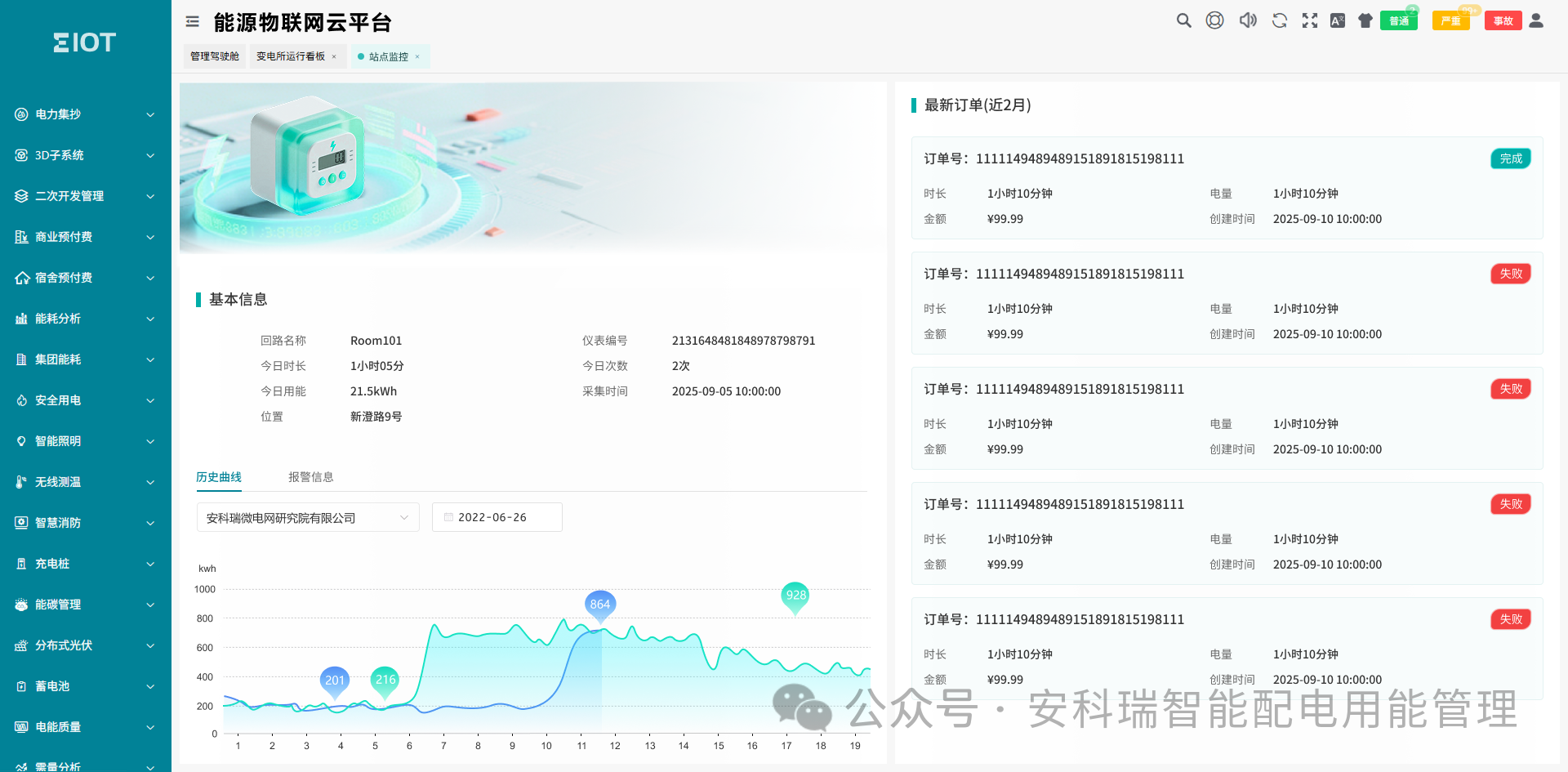The image size is (1568, 772).
Task: Click the 集团能耗 building icon
Action: [x=21, y=359]
